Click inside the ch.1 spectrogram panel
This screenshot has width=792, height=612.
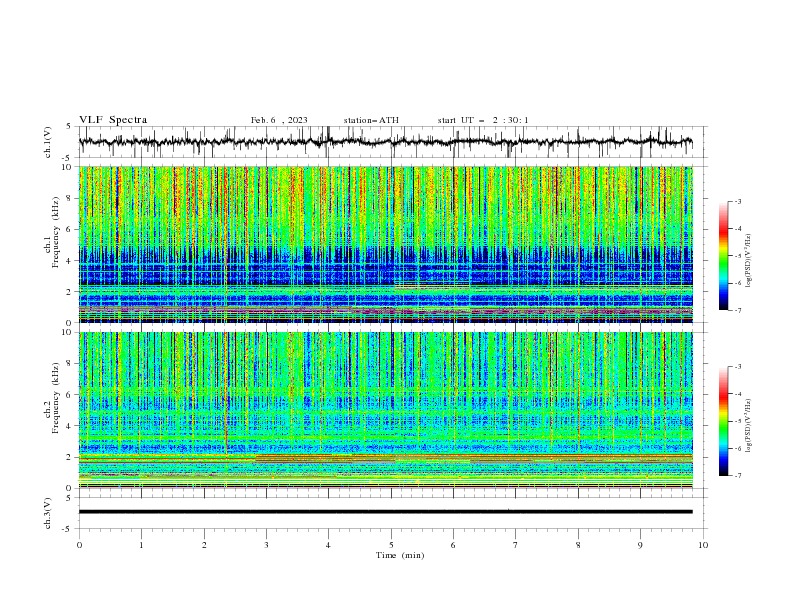pos(385,244)
